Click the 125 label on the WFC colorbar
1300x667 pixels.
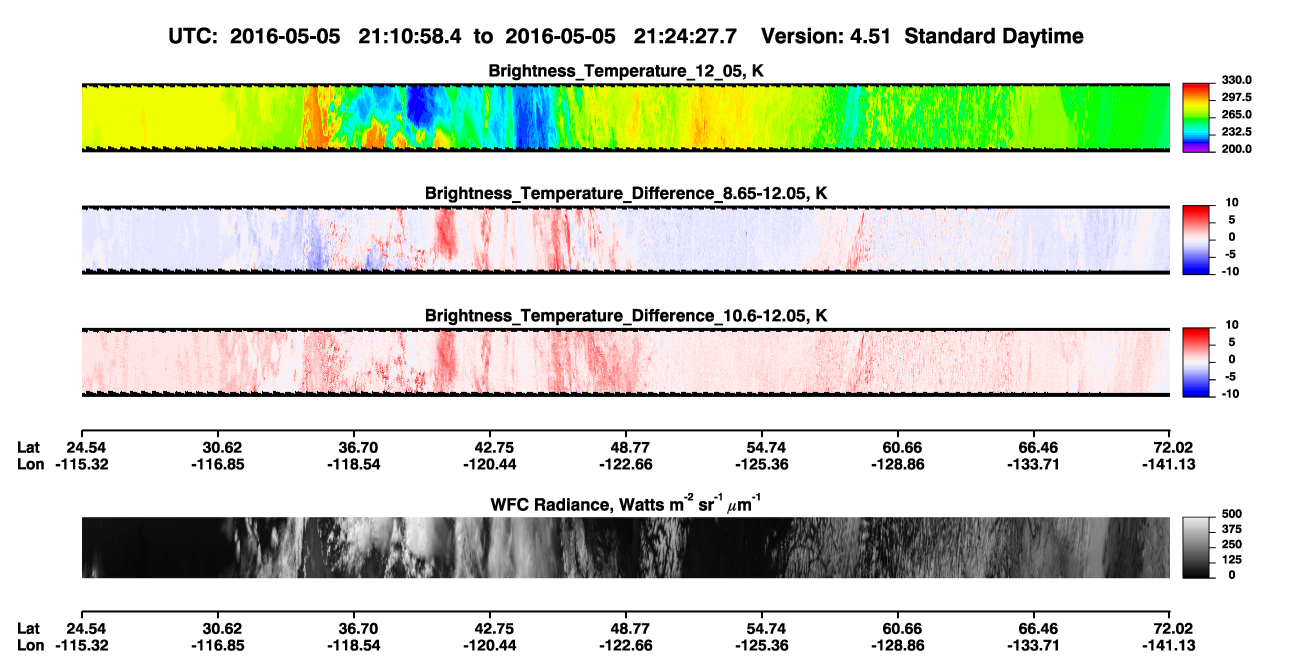1233,560
